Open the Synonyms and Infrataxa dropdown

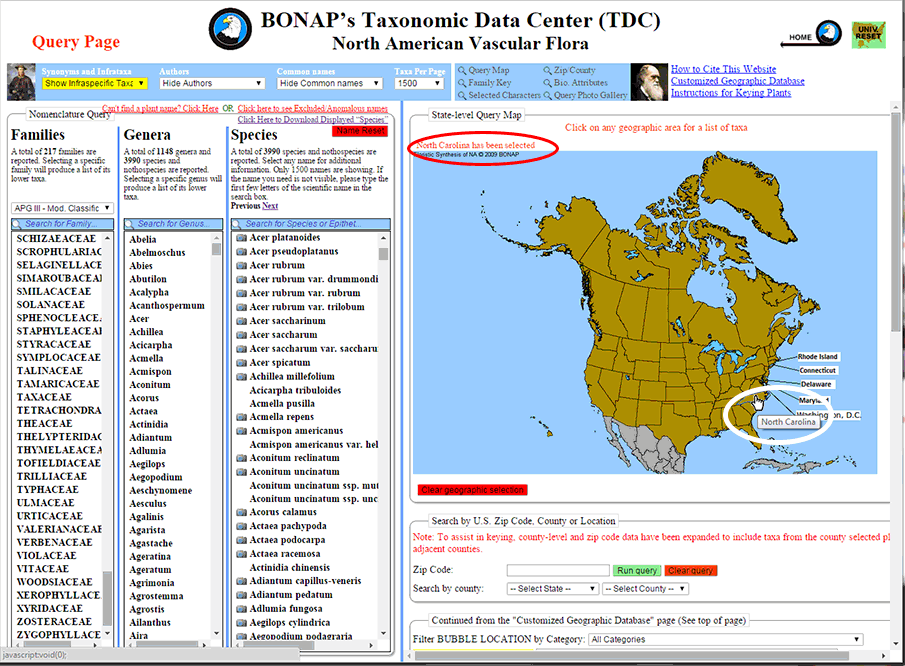[95, 84]
